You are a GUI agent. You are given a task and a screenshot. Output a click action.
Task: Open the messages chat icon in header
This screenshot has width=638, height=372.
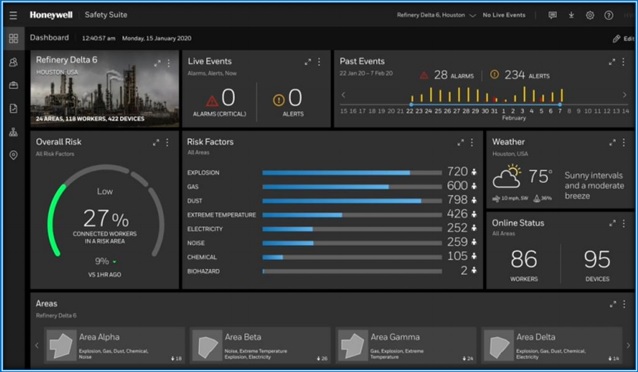(x=552, y=15)
